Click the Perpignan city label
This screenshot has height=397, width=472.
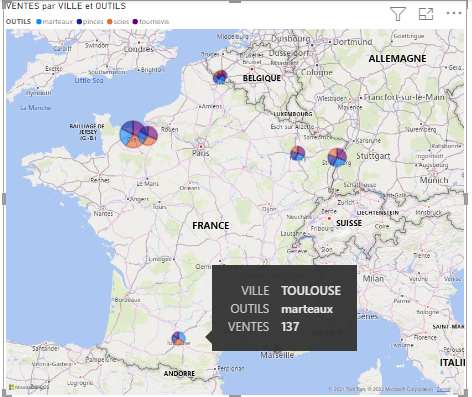(231, 369)
